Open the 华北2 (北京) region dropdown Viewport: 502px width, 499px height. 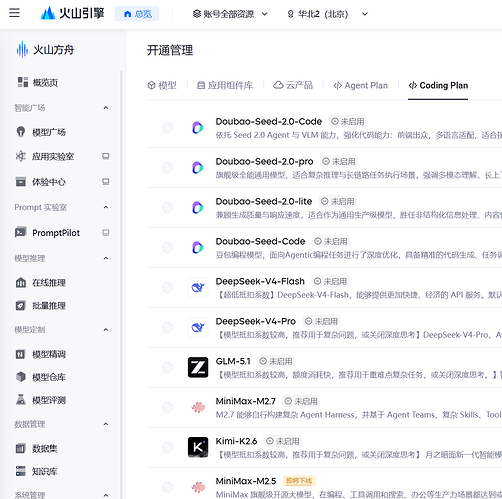327,14
